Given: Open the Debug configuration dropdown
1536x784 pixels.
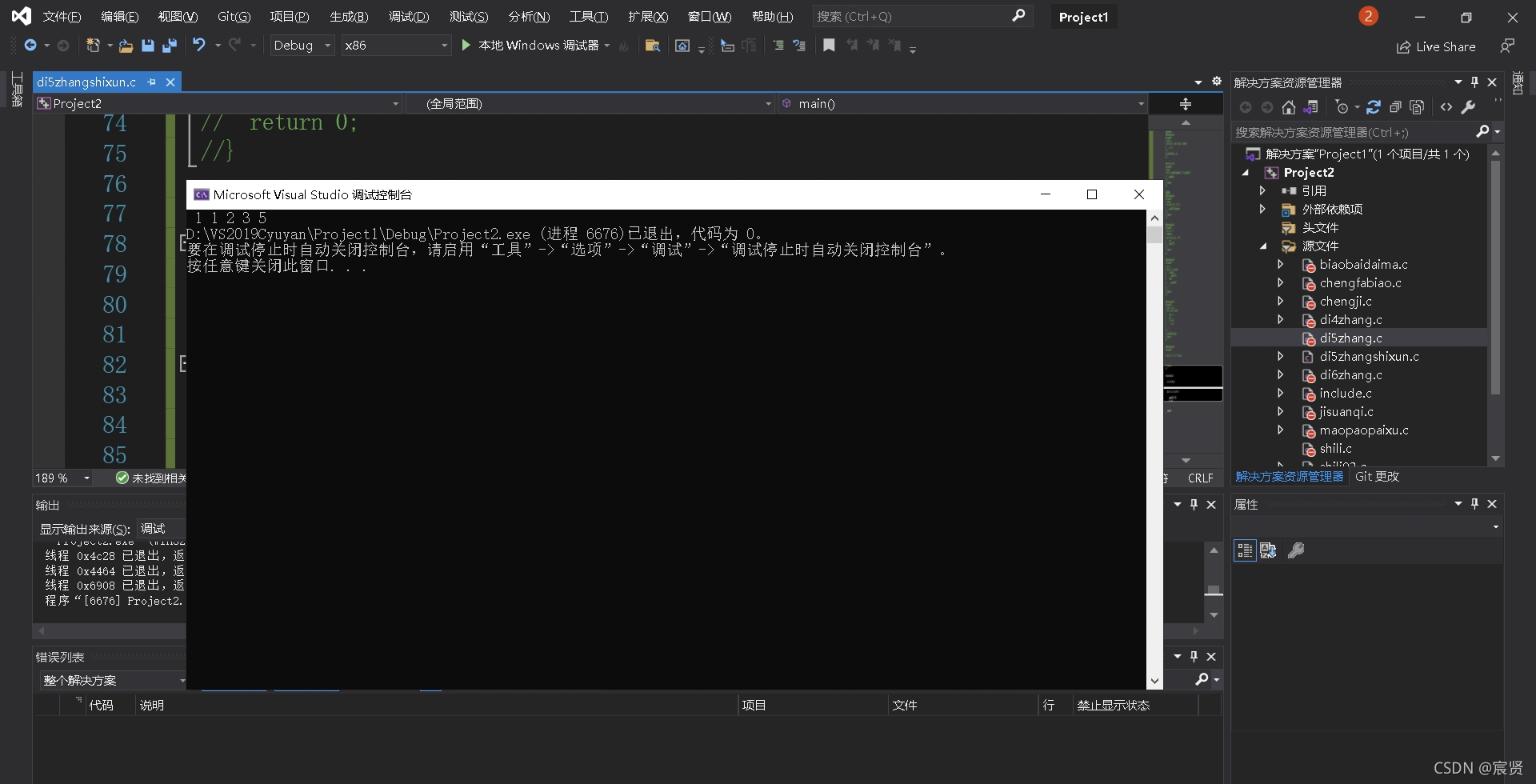Looking at the screenshot, I should (302, 46).
